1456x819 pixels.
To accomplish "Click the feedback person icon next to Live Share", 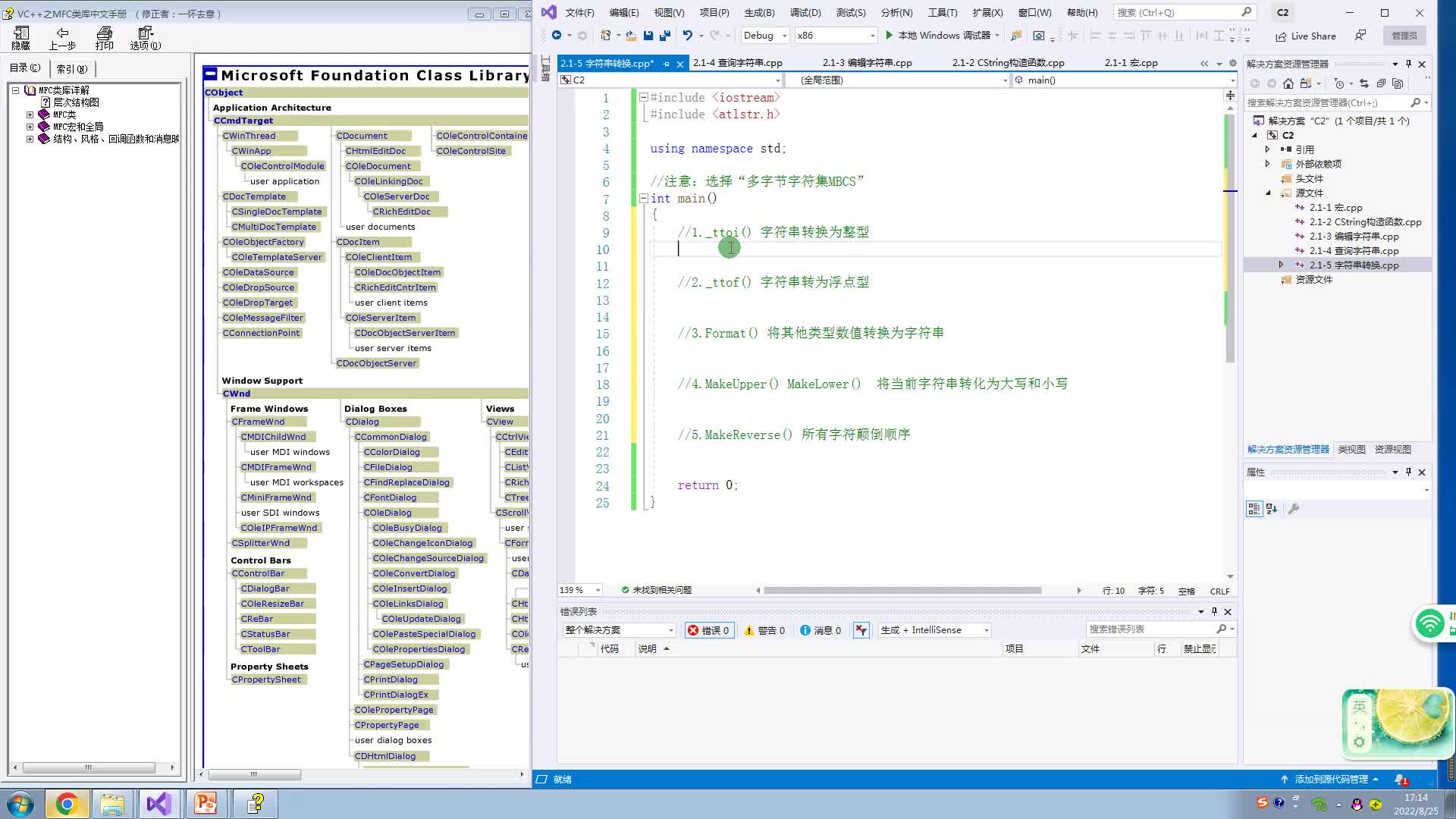I will pos(1360,36).
